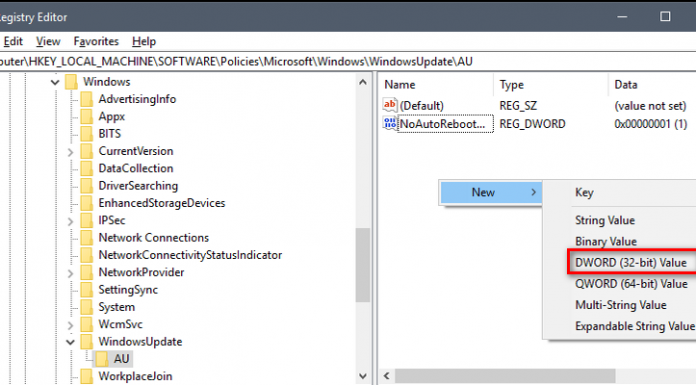Click the AdvertisingInfo folder icon
The width and height of the screenshot is (696, 385).
(87, 99)
